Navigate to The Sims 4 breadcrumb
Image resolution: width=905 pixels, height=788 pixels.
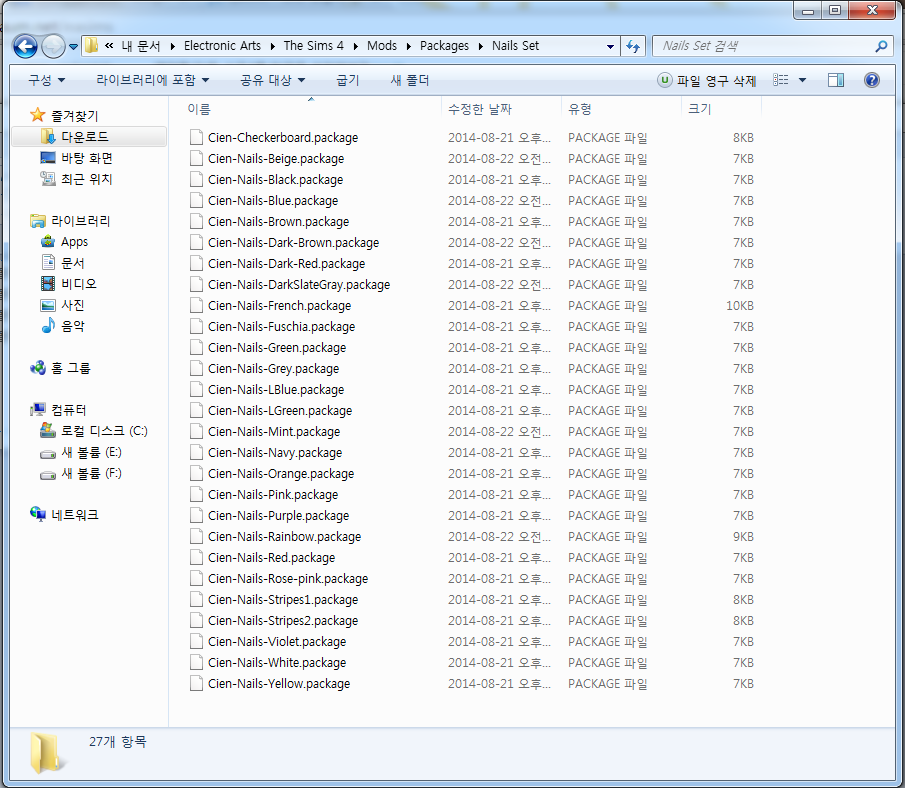(313, 46)
